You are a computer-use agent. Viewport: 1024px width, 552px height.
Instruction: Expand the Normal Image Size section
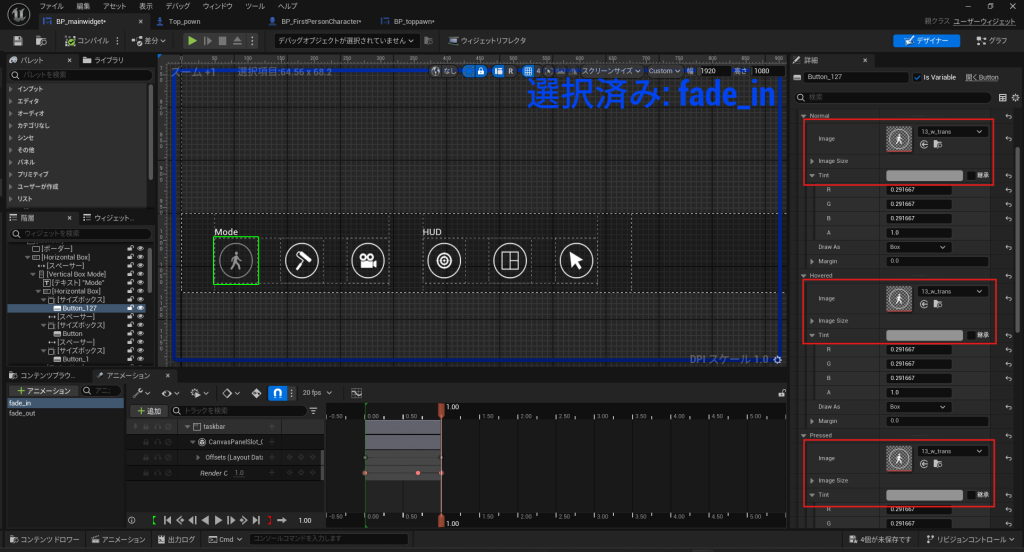coord(812,160)
